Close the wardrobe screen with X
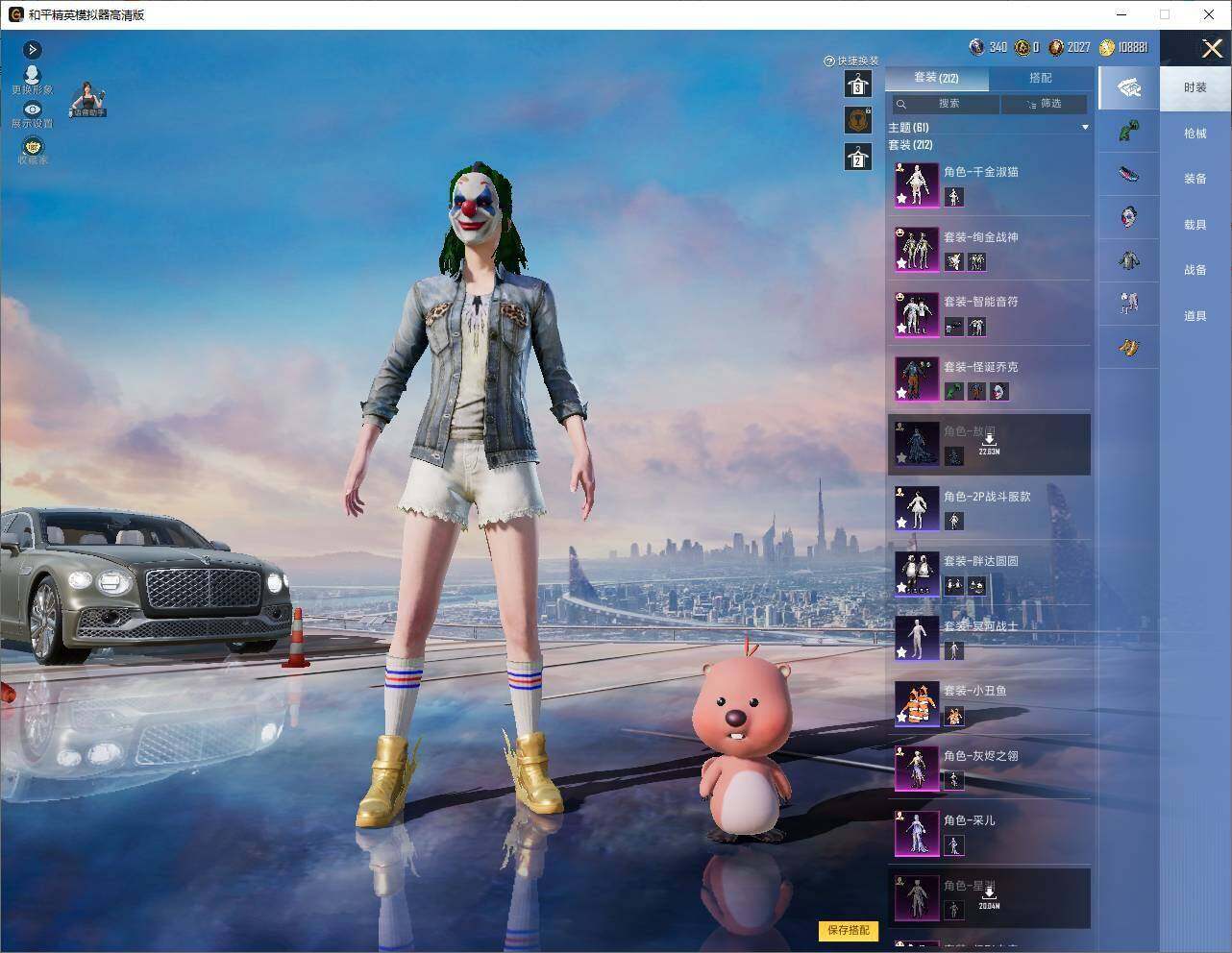This screenshot has height=953, width=1232. click(1212, 48)
